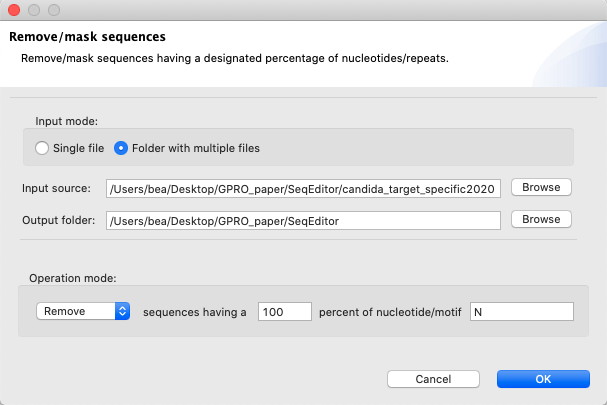Choose Folder with multiple files option
This screenshot has height=405, width=607.
point(122,149)
